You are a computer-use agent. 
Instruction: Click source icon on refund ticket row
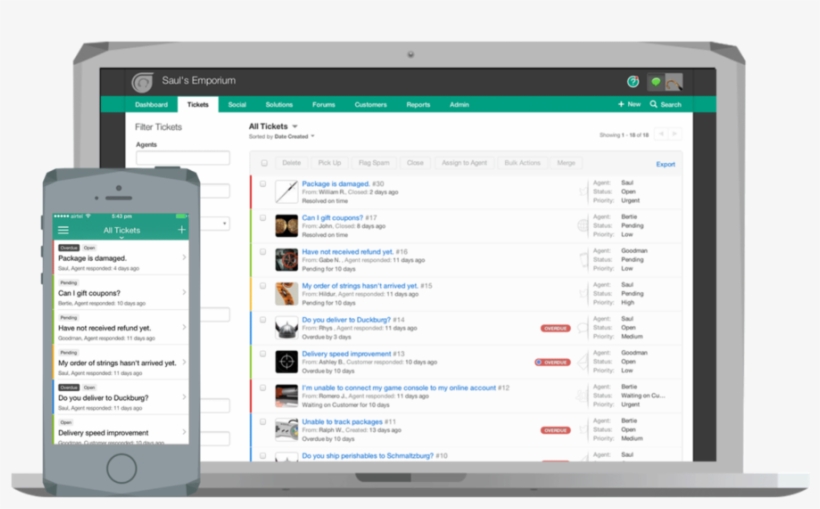[x=583, y=259]
